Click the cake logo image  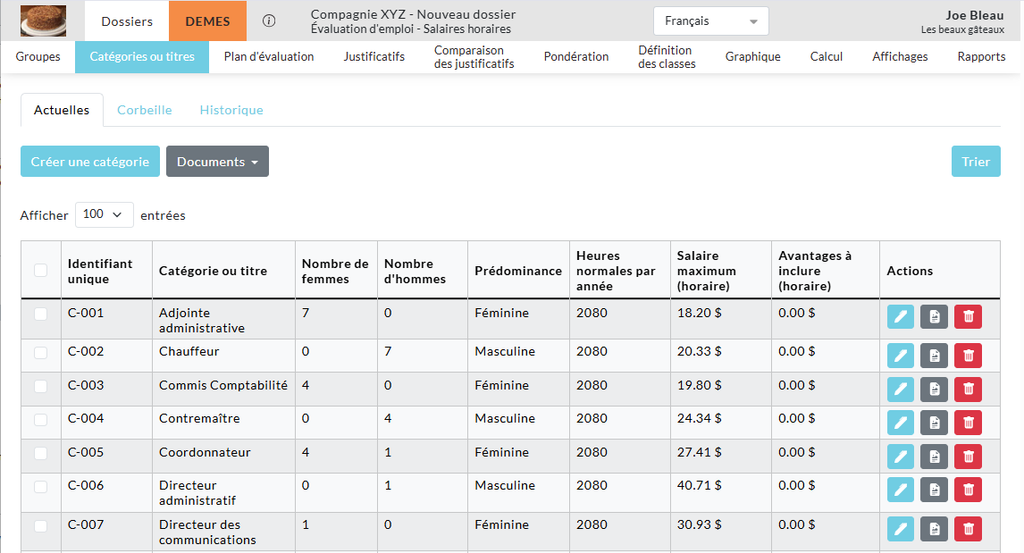point(43,20)
